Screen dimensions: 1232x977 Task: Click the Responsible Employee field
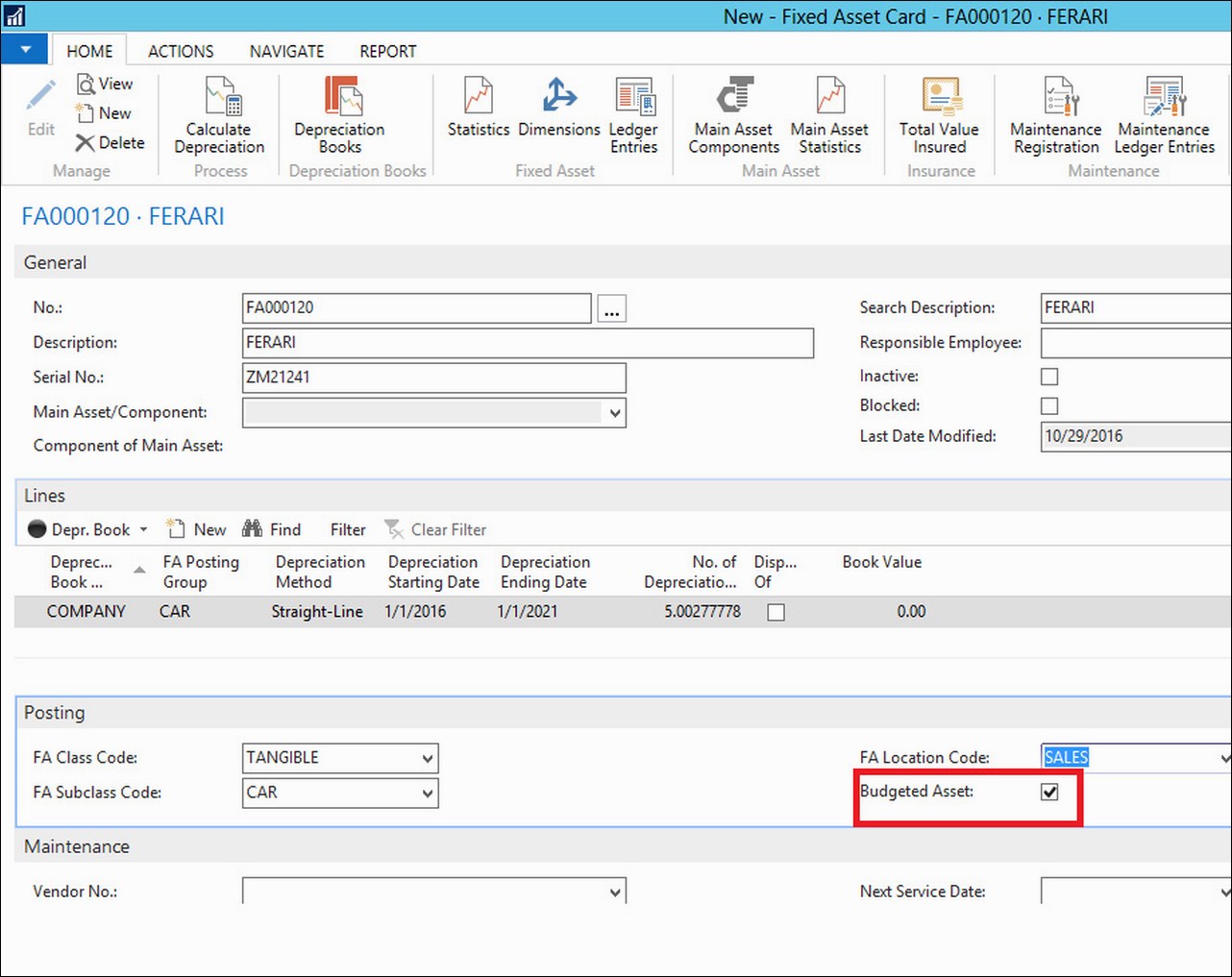click(1136, 343)
